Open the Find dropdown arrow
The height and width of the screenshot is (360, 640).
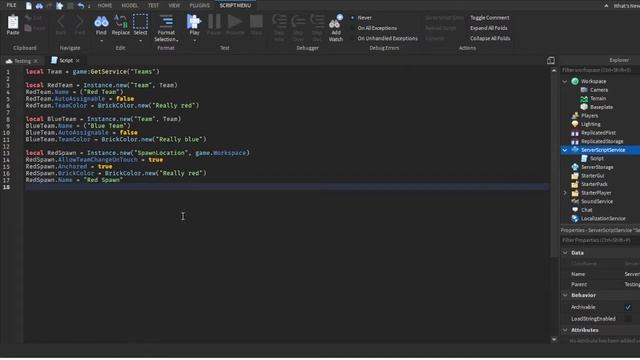(101, 40)
